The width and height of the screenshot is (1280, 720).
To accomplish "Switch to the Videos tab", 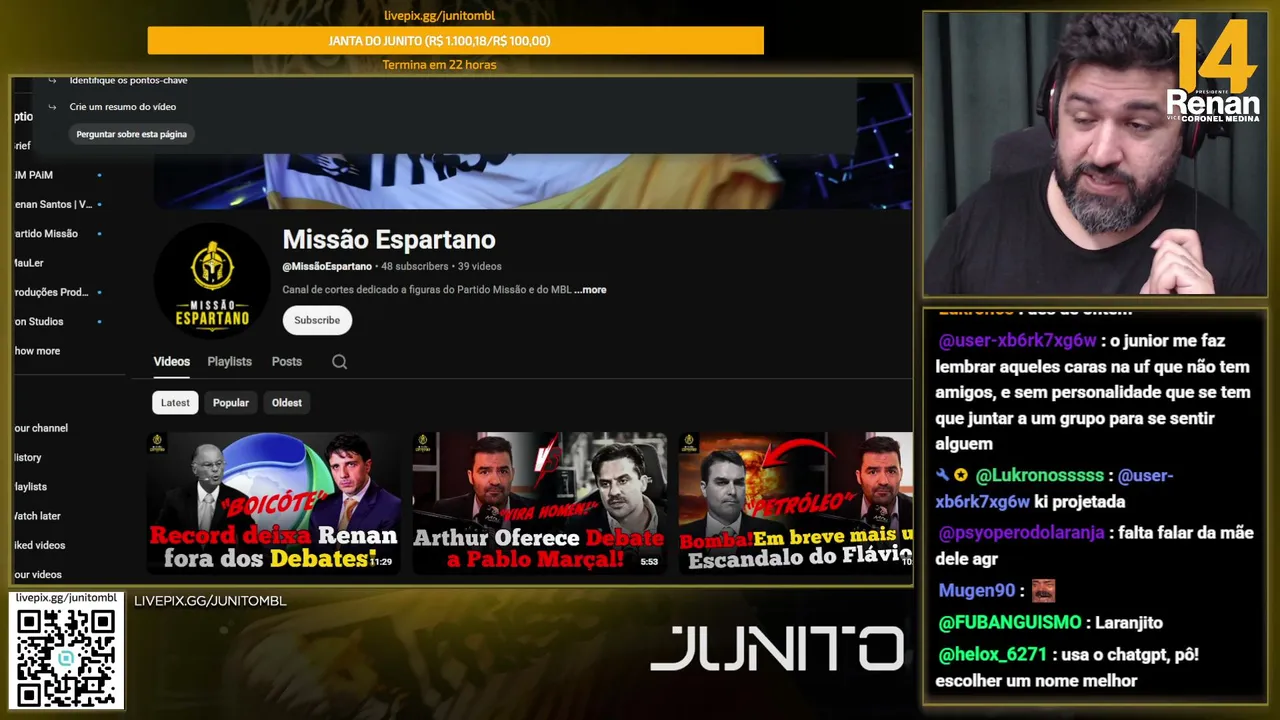I will 171,362.
